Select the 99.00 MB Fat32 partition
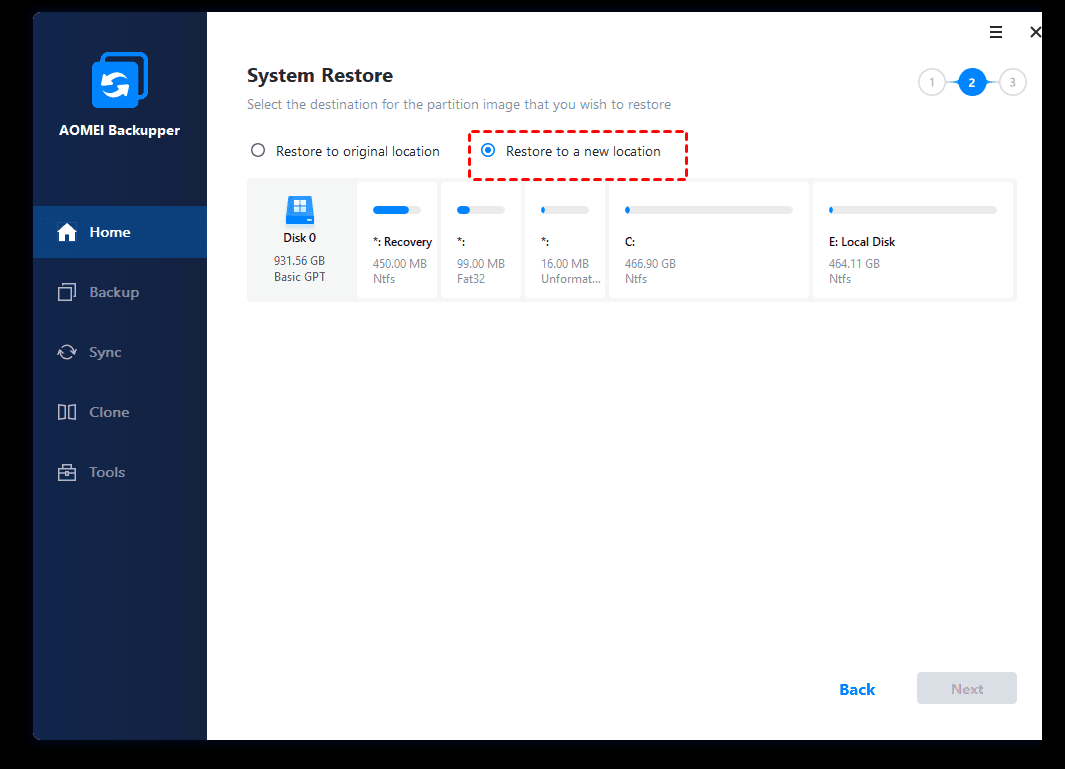1065x769 pixels. point(481,240)
